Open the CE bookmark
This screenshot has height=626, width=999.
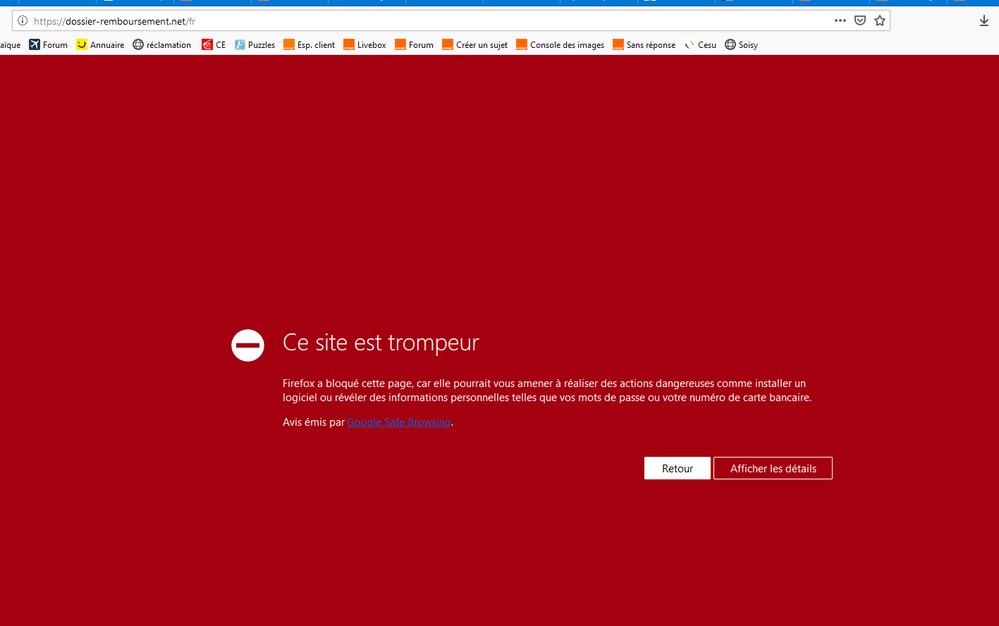coord(213,45)
